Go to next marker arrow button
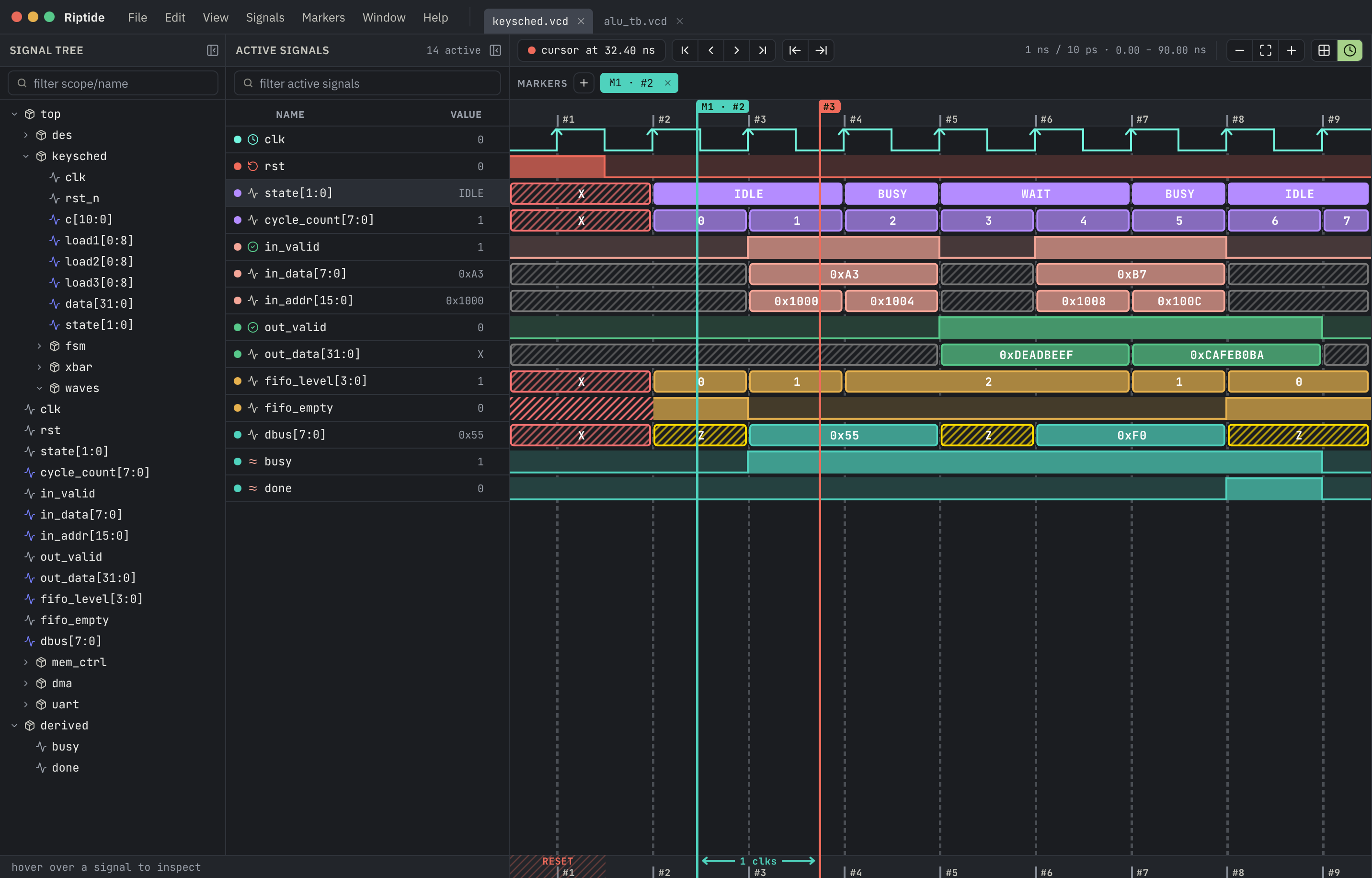 [x=821, y=50]
